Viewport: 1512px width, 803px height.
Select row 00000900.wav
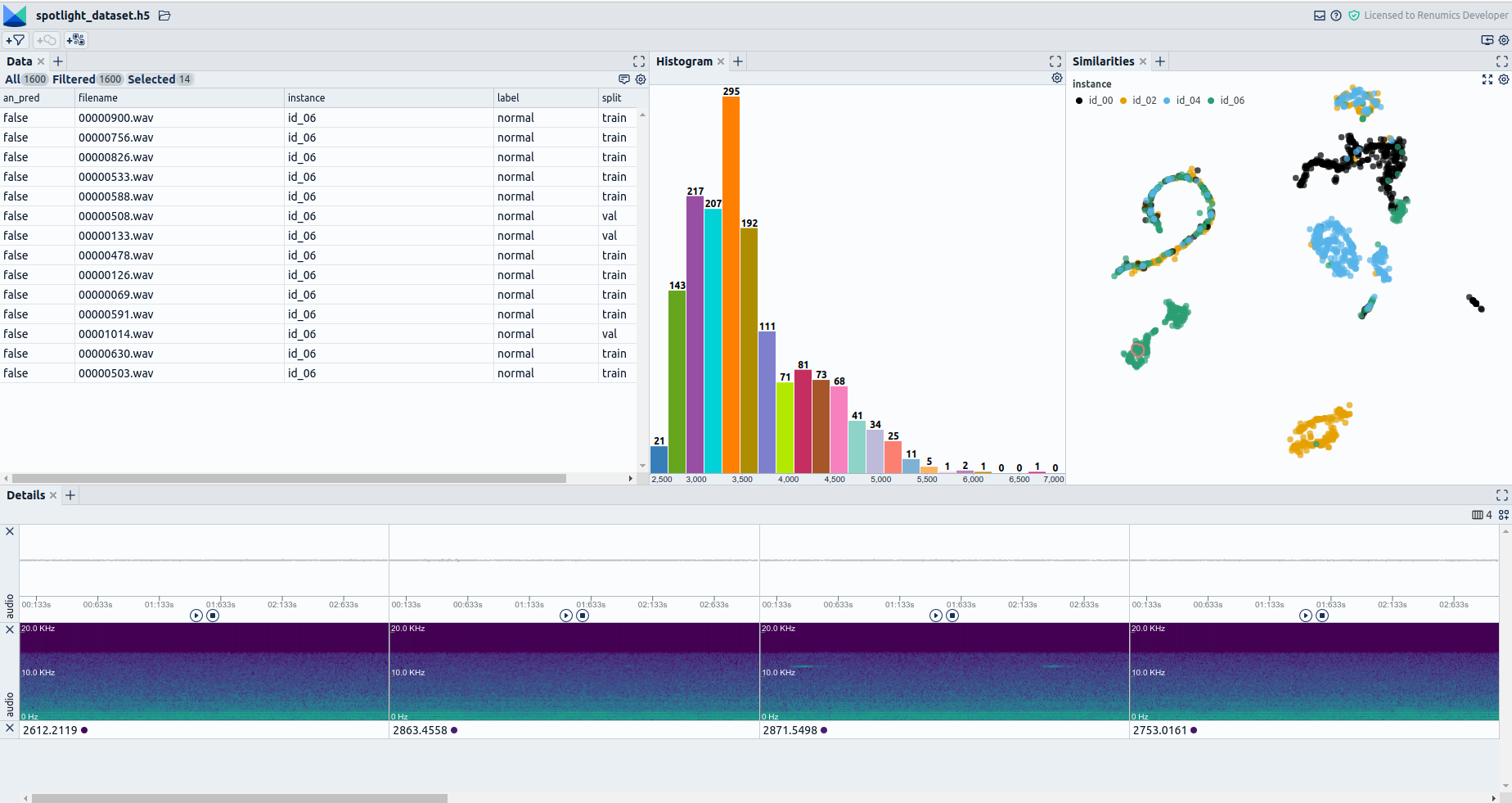pyautogui.click(x=318, y=118)
